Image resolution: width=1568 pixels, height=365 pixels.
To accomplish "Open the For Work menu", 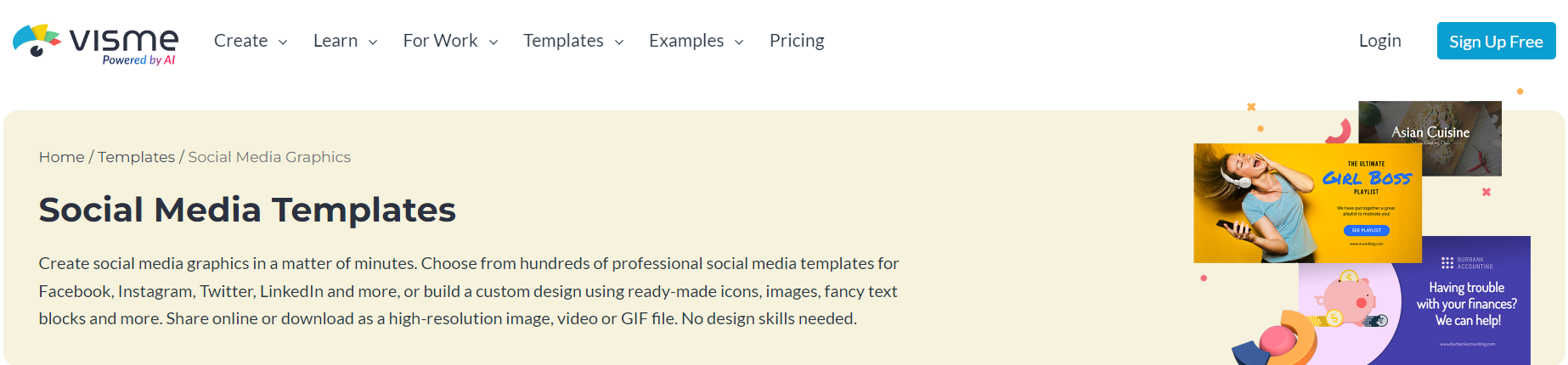I will (440, 41).
